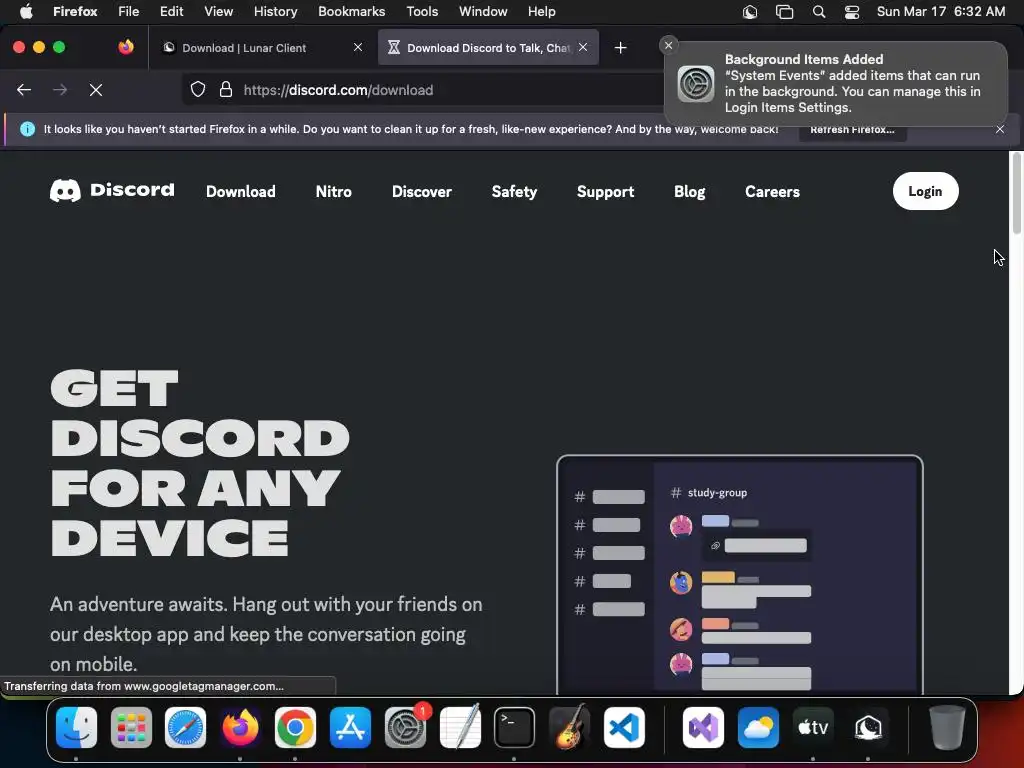Click Firefox in the dock
1024x768 pixels.
tap(240, 728)
